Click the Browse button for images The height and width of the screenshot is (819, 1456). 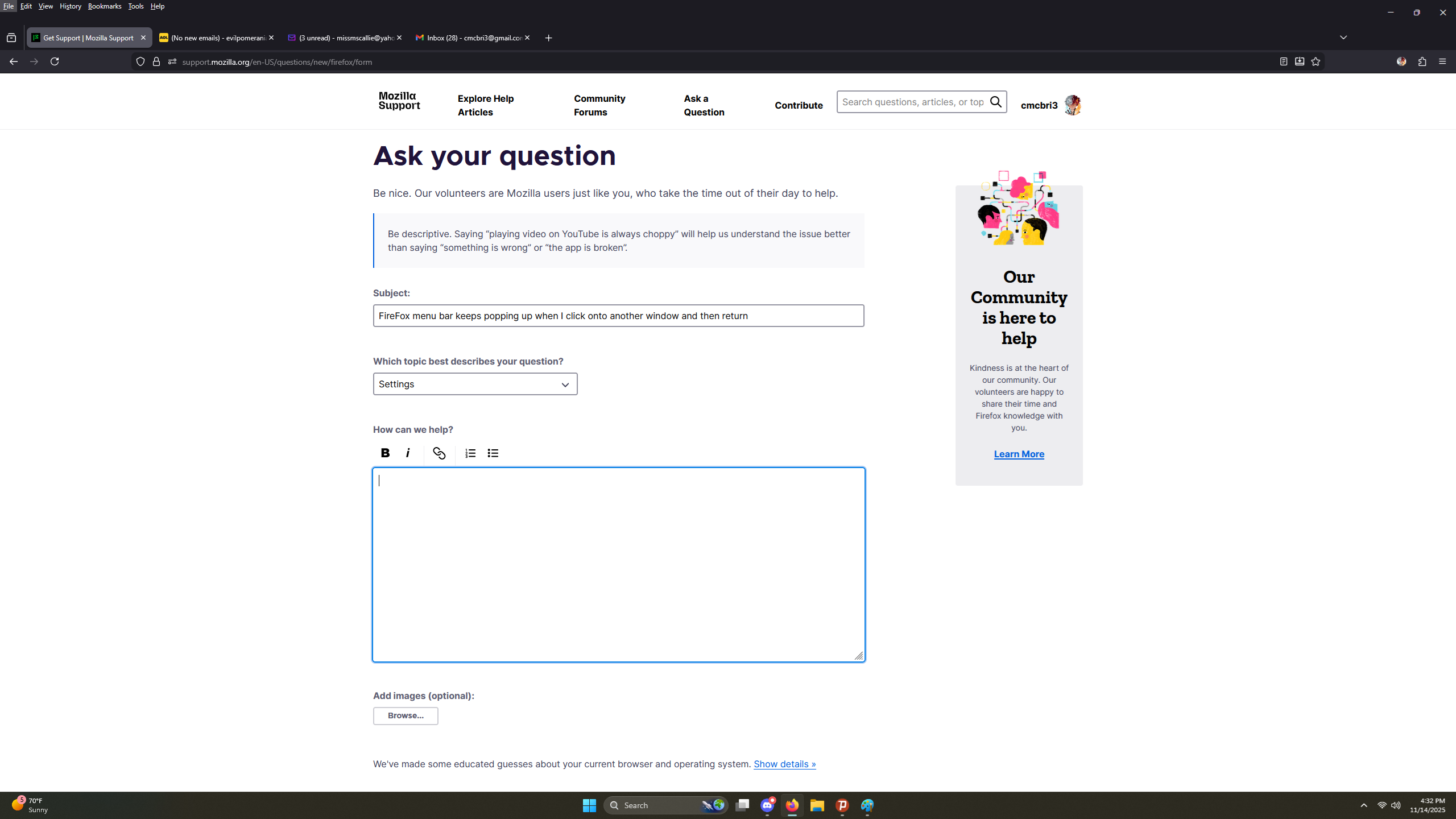(406, 715)
